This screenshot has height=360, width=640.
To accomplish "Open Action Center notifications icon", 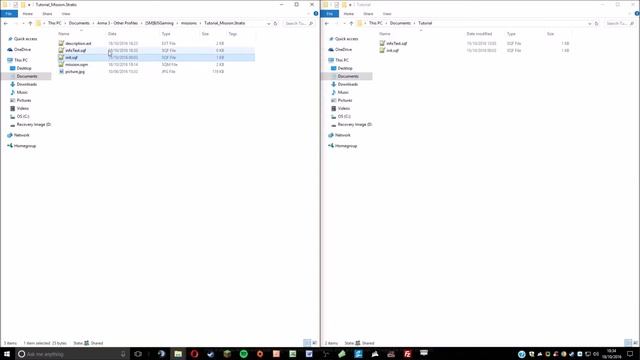I will [630, 354].
